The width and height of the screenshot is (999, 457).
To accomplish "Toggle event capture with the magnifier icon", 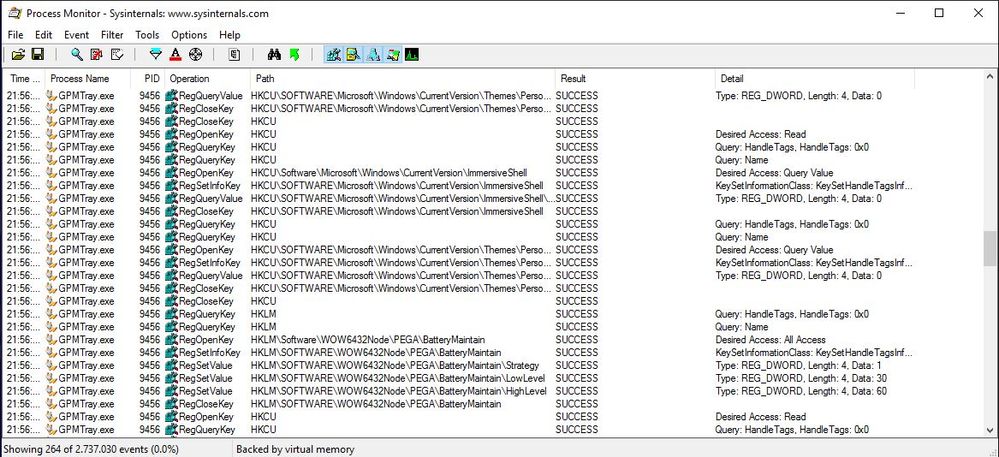I will pyautogui.click(x=77, y=54).
